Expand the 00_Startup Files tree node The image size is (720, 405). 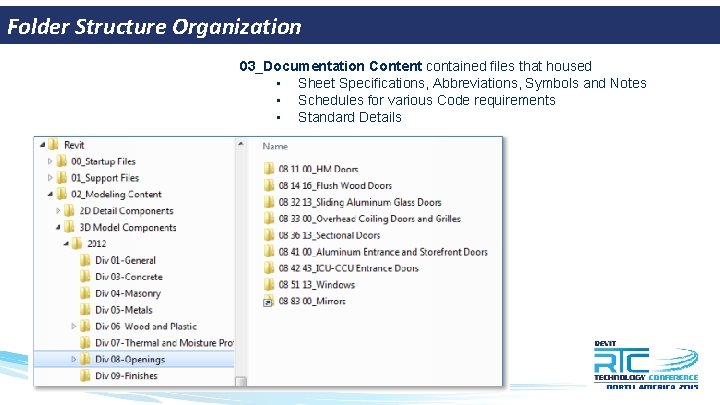point(50,161)
